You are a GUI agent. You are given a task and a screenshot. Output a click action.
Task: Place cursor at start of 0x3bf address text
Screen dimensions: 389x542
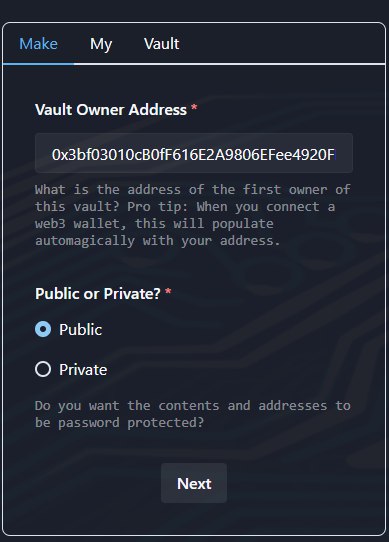pos(52,155)
